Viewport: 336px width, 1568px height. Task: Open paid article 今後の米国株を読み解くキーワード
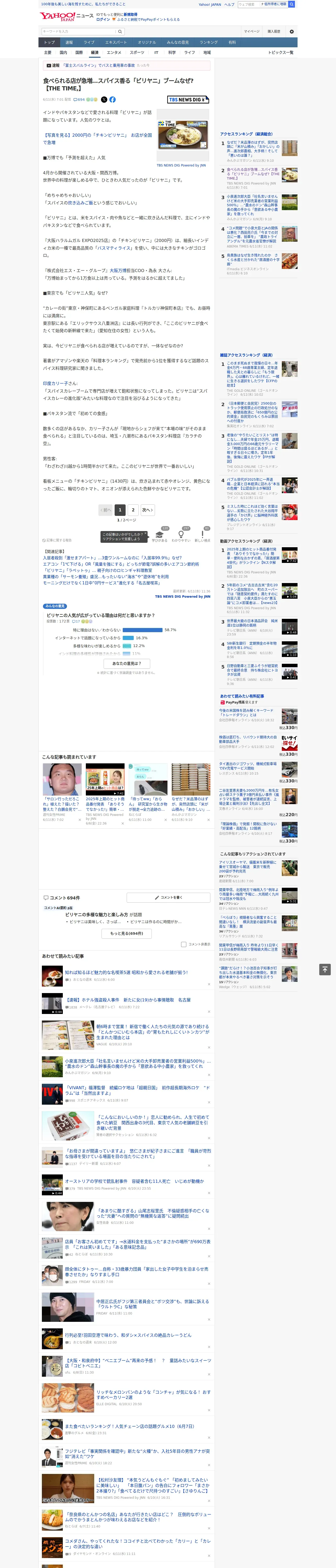[x=246, y=713]
